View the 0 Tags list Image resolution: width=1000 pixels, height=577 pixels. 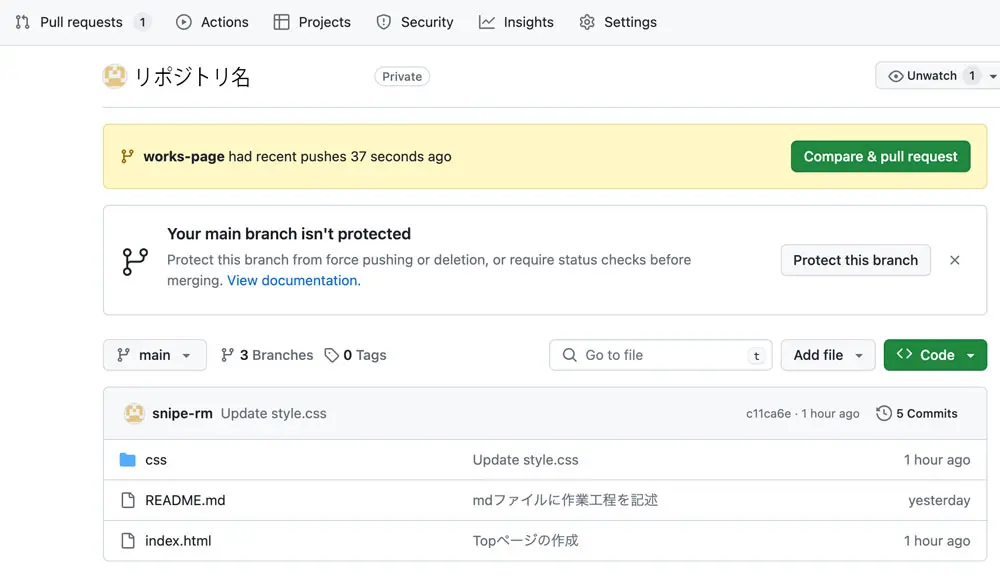[x=356, y=355]
